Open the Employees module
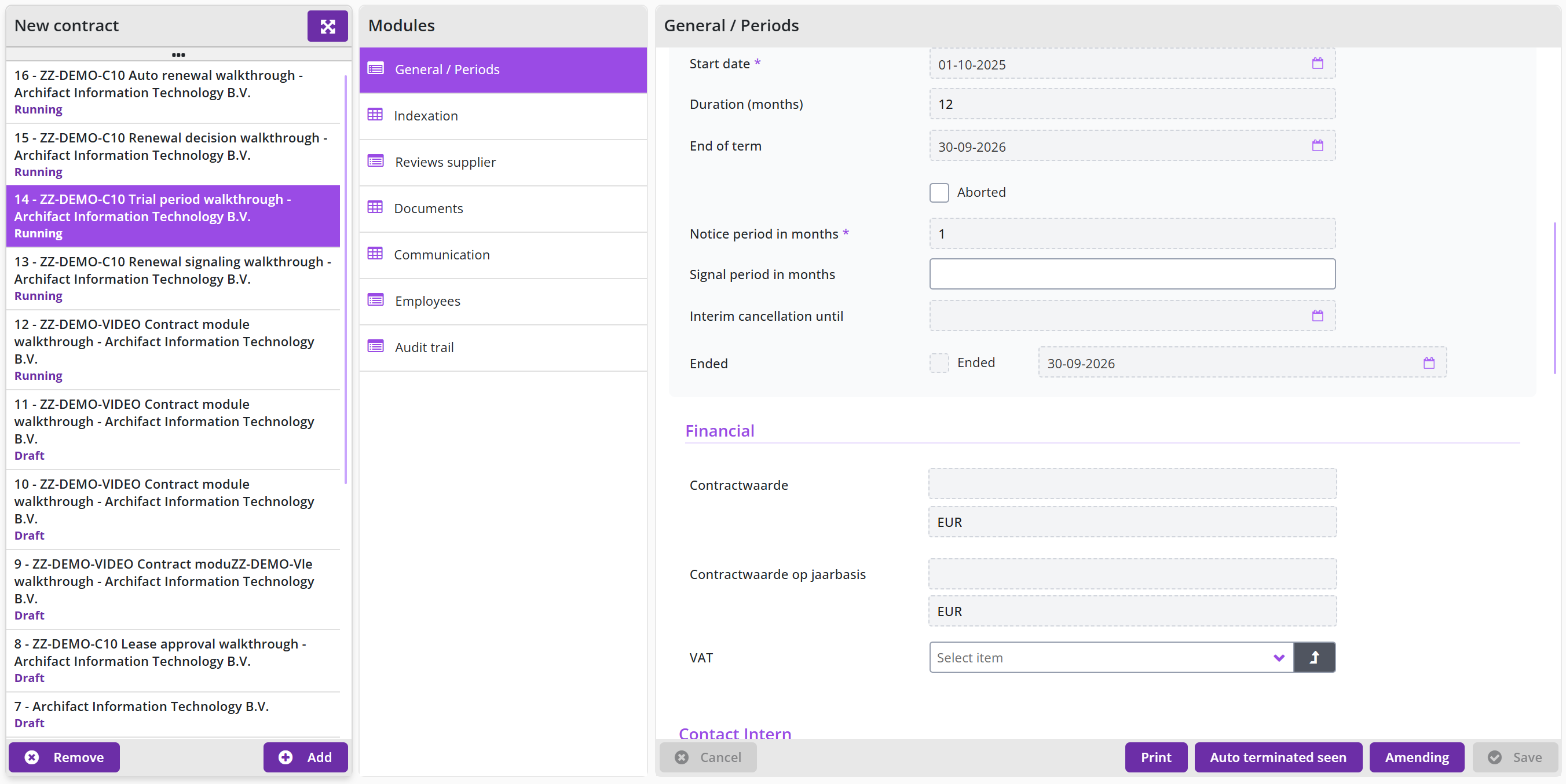Viewport: 1566px width, 784px height. coord(503,301)
